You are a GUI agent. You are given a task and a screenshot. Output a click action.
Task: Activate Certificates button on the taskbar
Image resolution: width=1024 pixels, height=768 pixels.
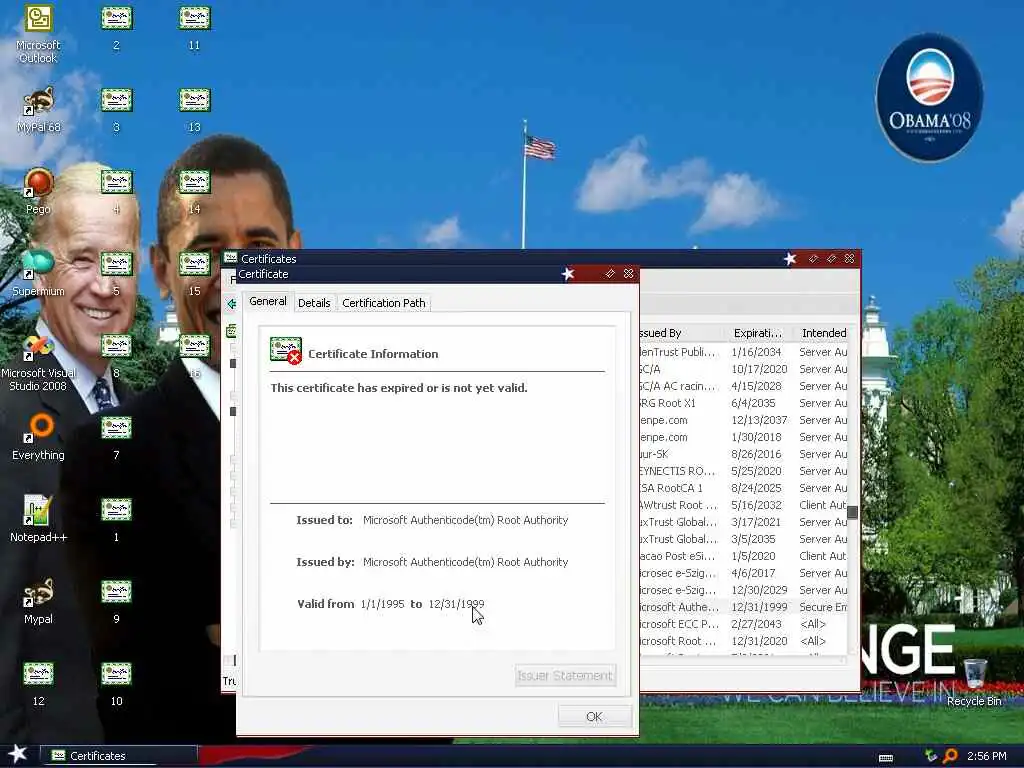[x=119, y=756]
